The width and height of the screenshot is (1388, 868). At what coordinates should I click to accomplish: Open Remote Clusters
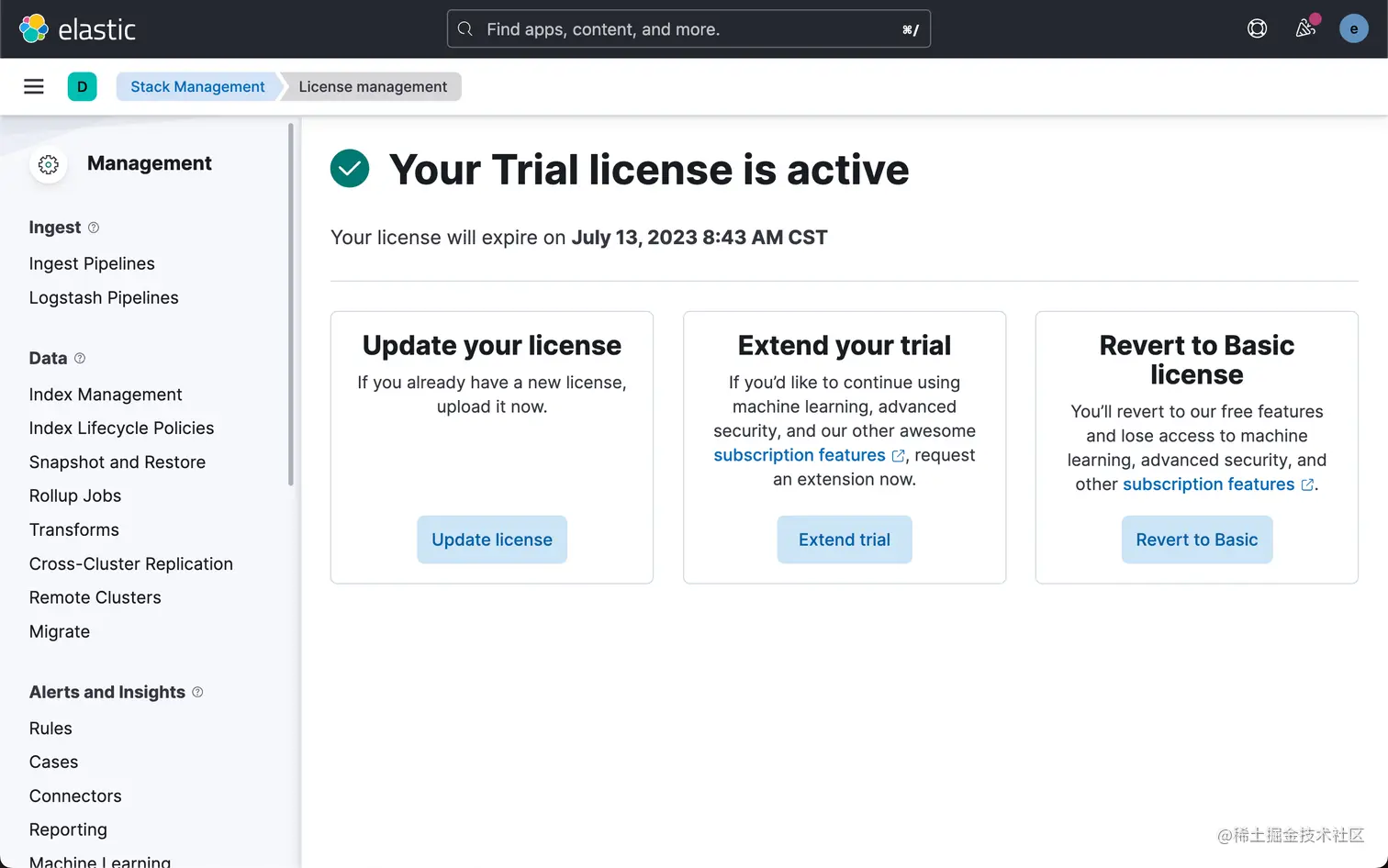coord(95,597)
